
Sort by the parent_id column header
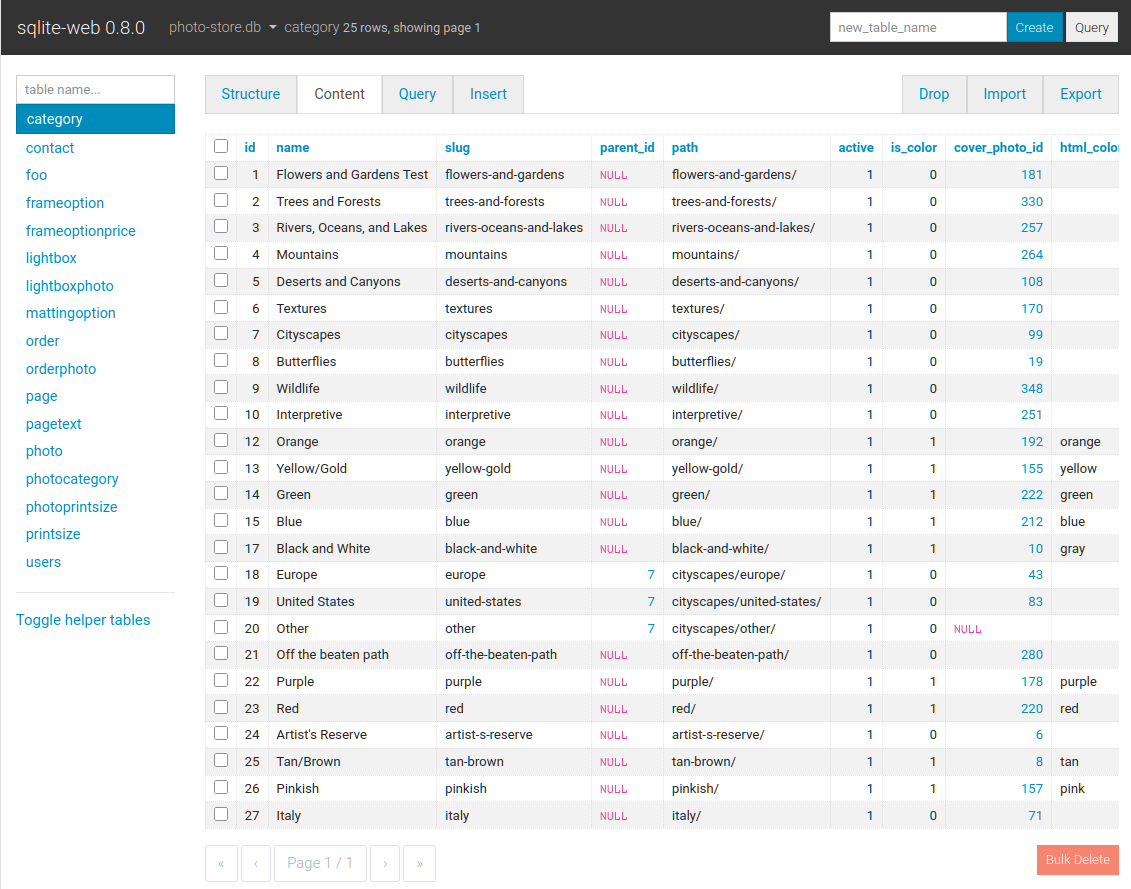tap(627, 147)
